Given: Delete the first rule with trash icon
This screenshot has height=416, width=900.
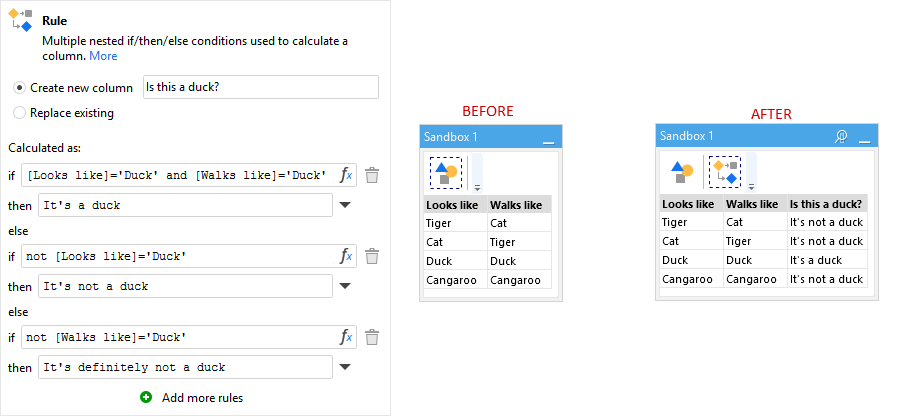Looking at the screenshot, I should [x=372, y=175].
